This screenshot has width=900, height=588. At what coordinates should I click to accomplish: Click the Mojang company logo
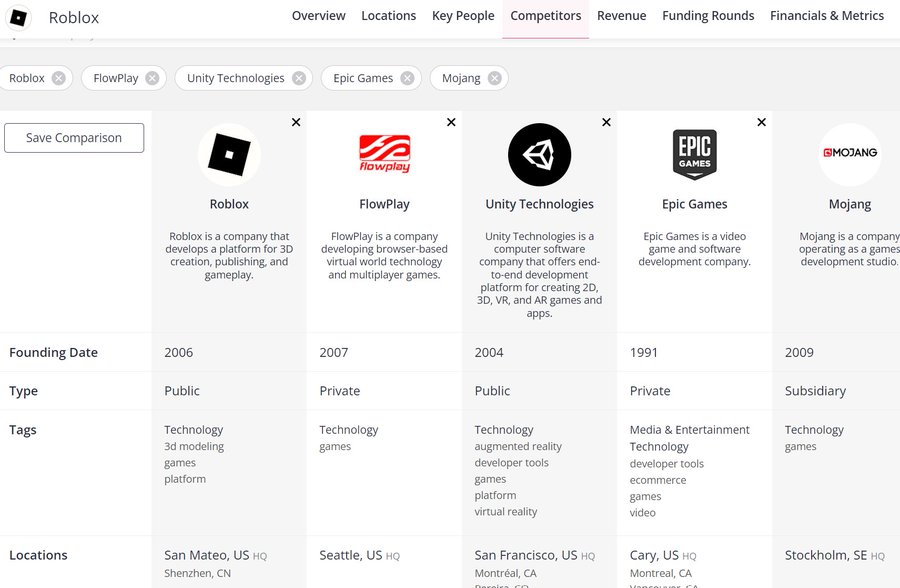(x=850, y=154)
